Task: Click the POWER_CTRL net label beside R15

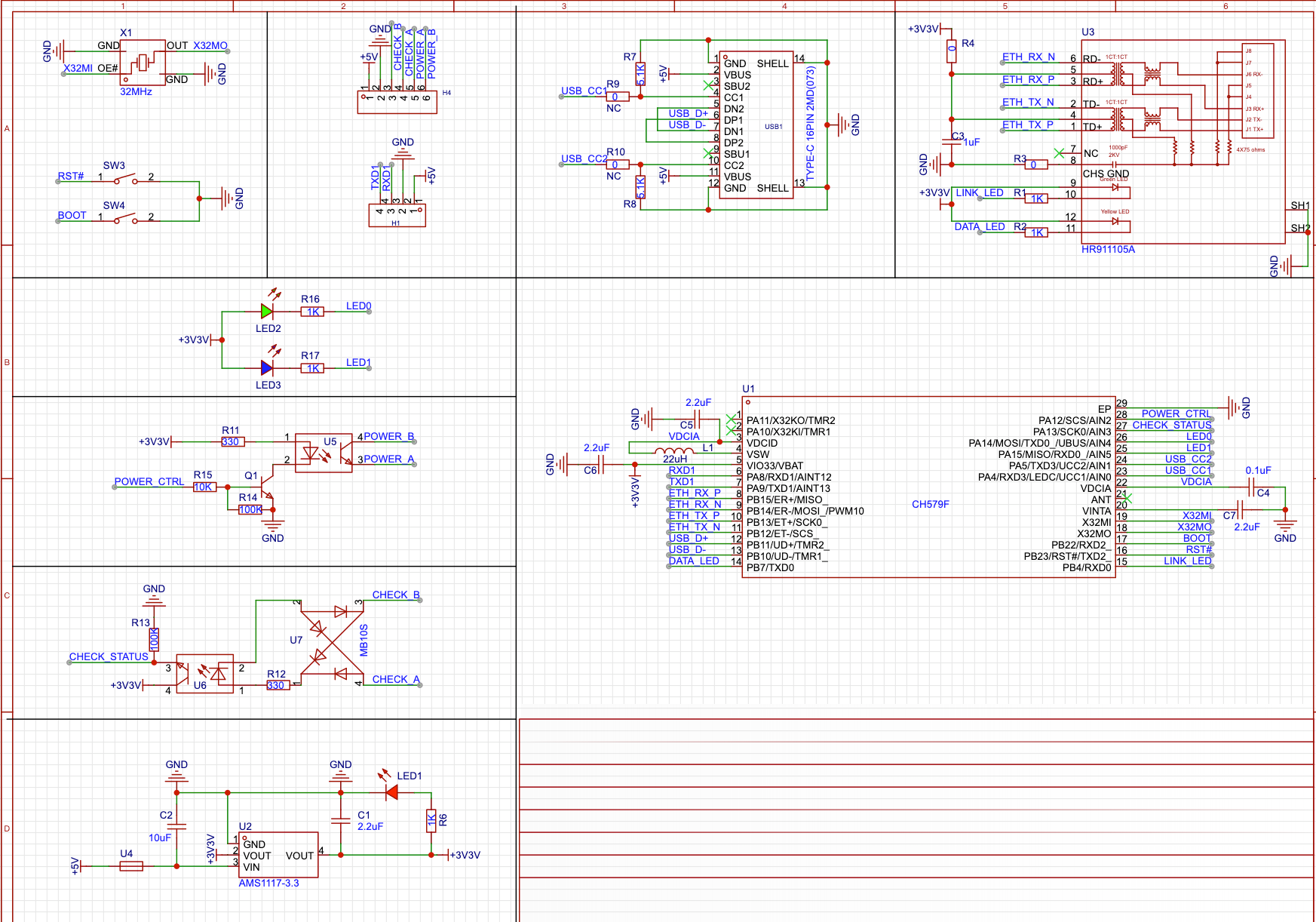Action: 149,481
